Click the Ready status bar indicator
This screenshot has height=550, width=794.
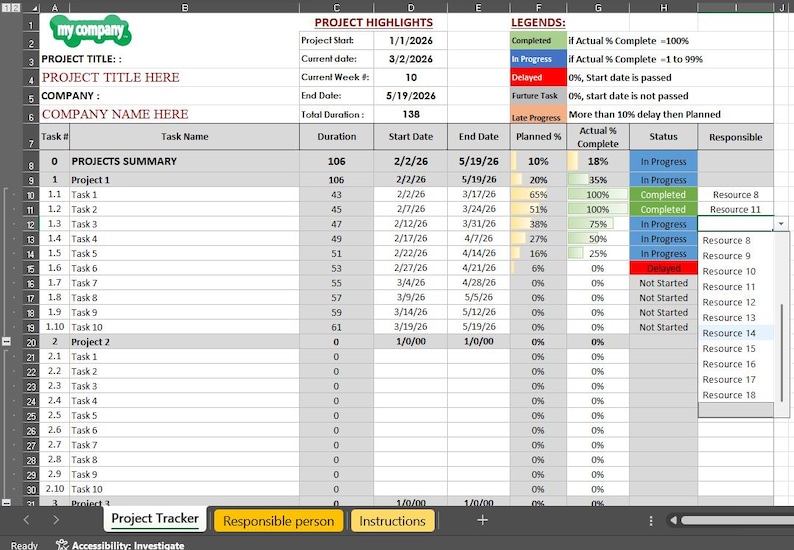pyautogui.click(x=24, y=545)
